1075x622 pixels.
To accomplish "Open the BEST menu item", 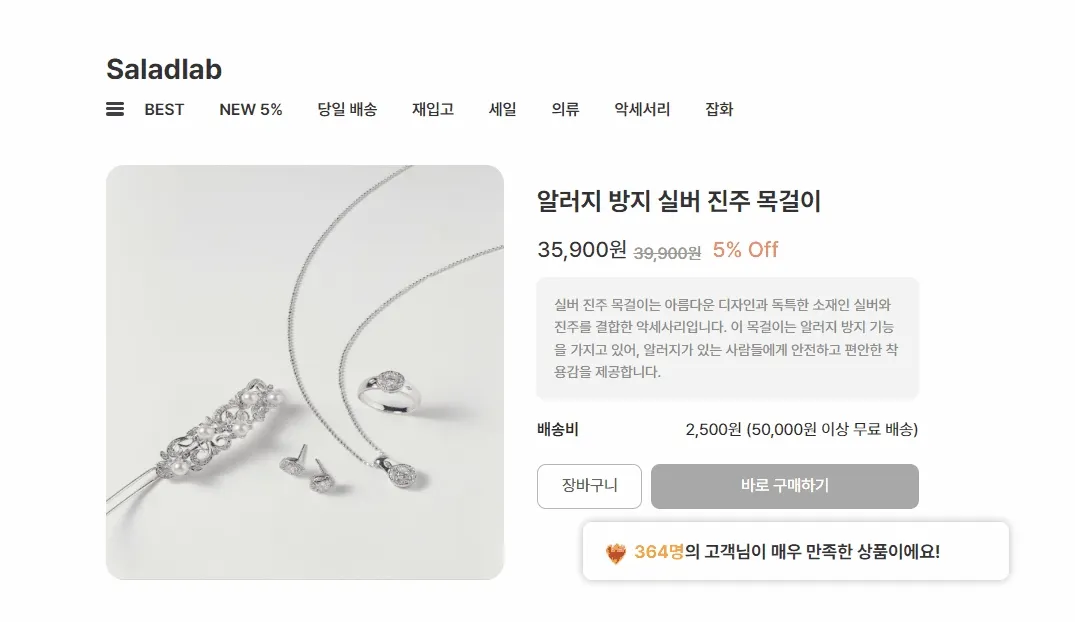I will point(164,109).
